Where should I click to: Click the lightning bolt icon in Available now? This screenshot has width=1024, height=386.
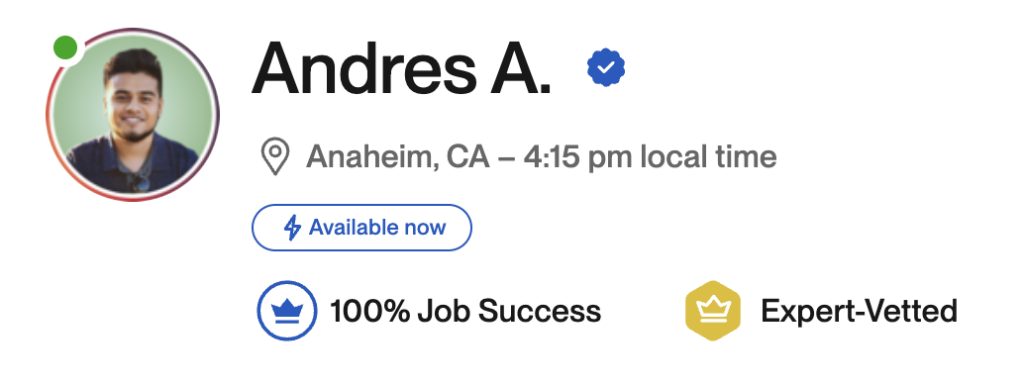292,228
